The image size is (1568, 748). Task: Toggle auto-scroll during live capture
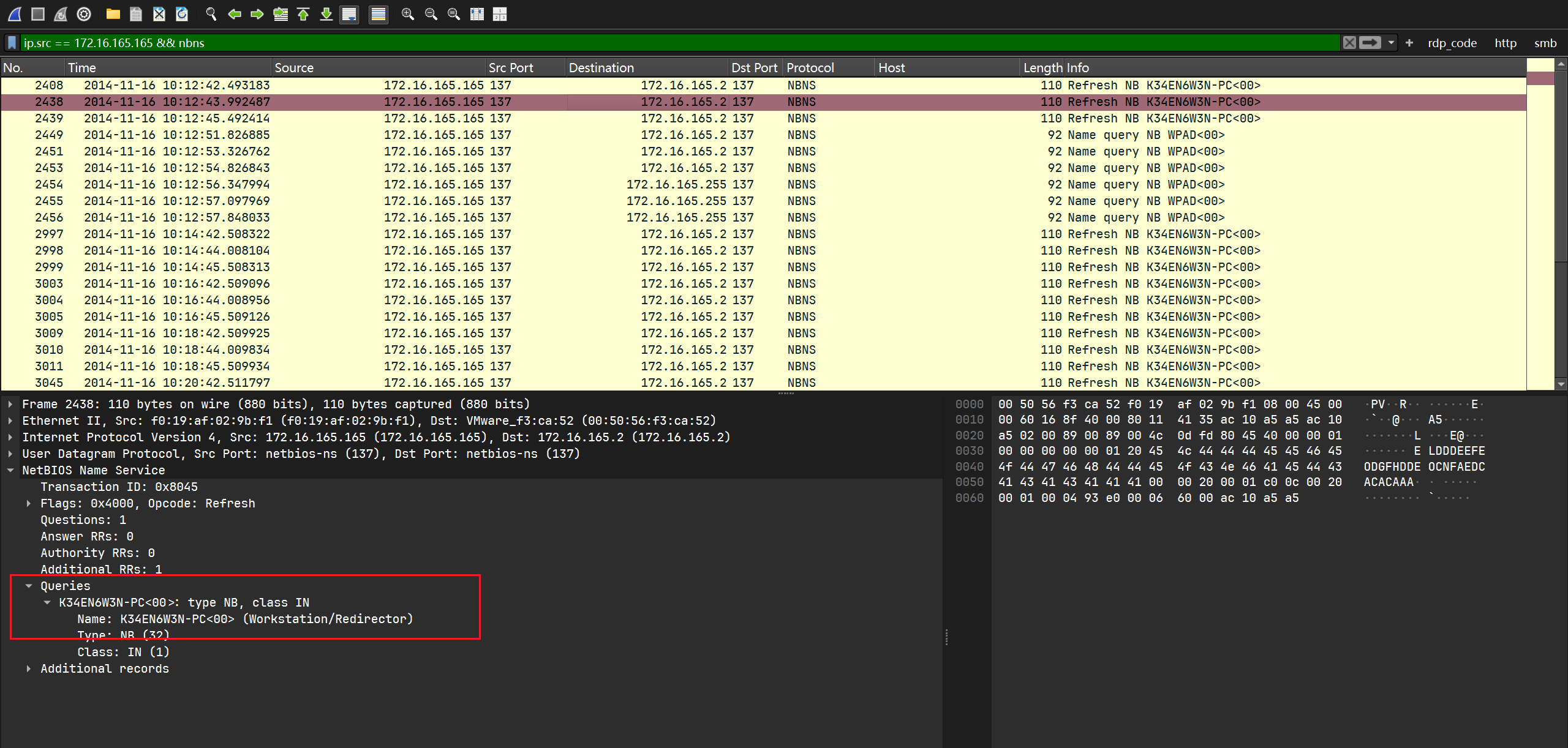(x=349, y=13)
